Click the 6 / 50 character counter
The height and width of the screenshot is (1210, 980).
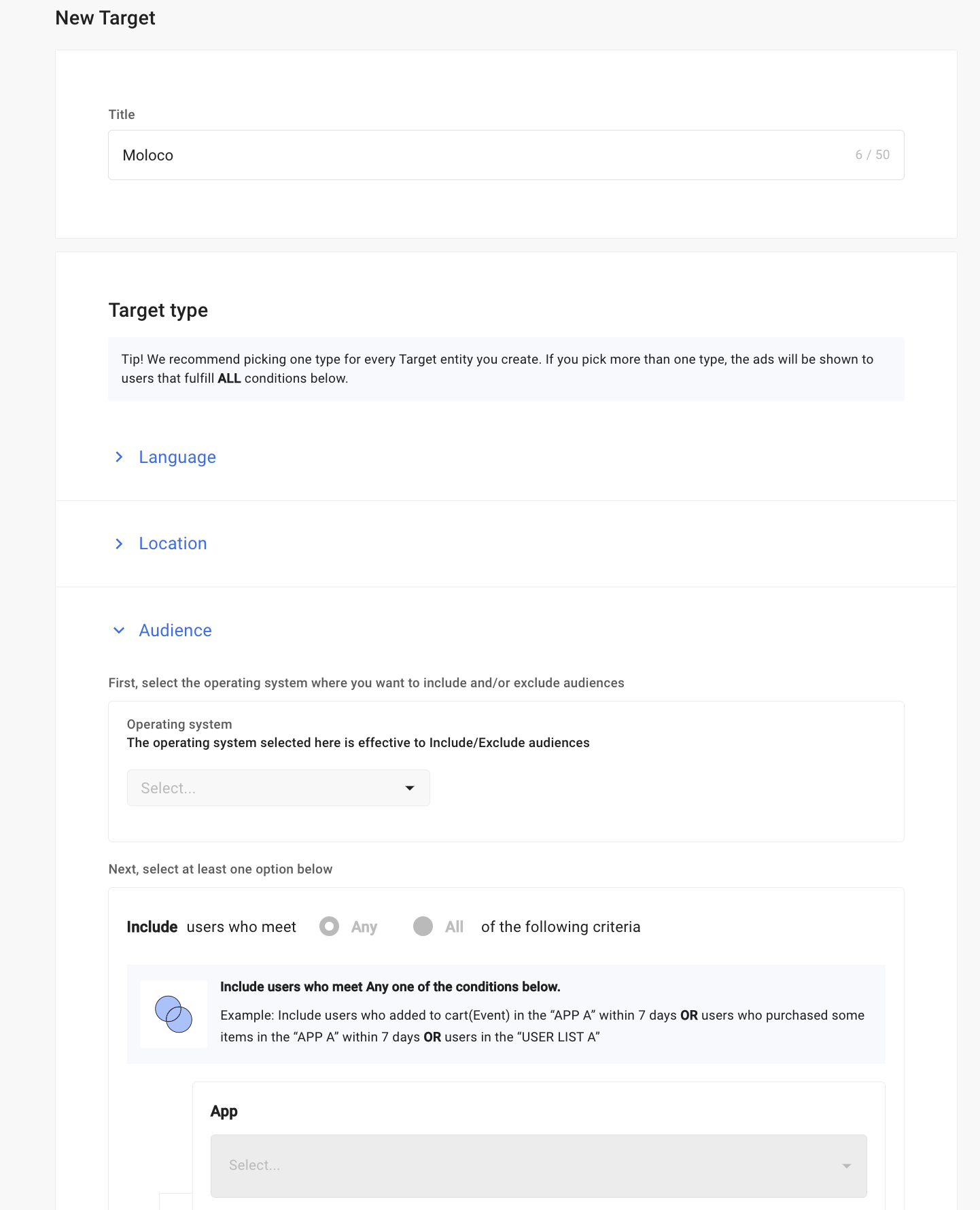872,155
